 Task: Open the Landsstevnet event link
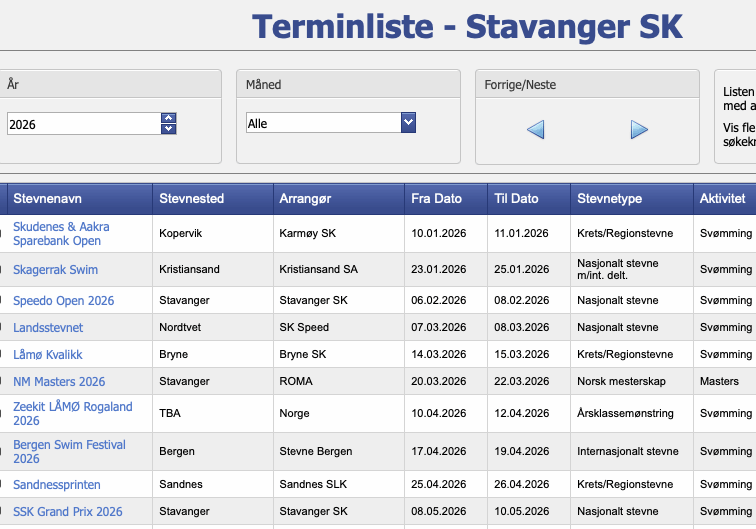[x=48, y=328]
